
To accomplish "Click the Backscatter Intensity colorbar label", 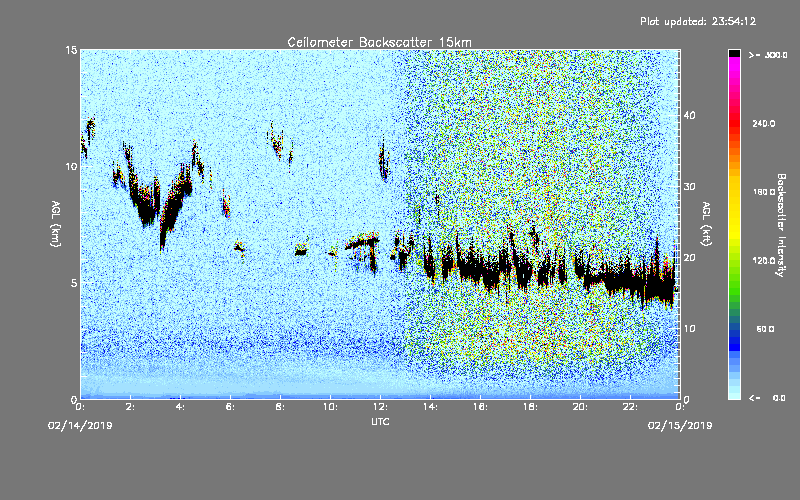I will coord(780,225).
